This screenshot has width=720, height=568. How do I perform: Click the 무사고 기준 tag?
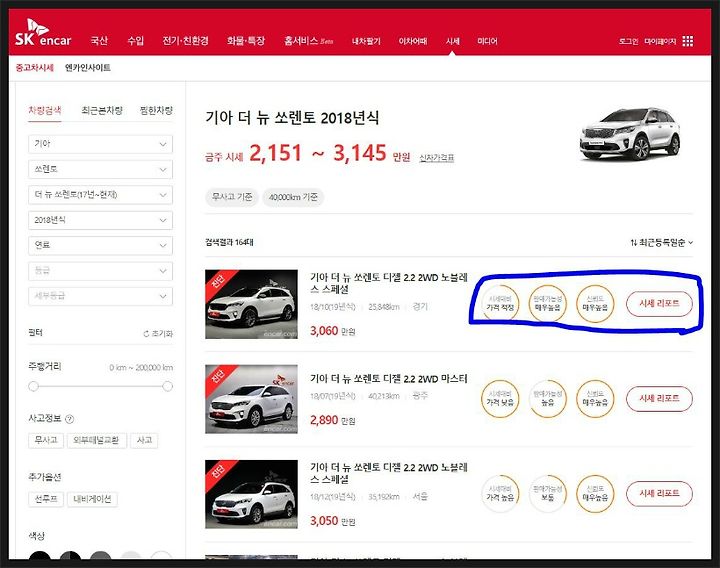[x=231, y=197]
